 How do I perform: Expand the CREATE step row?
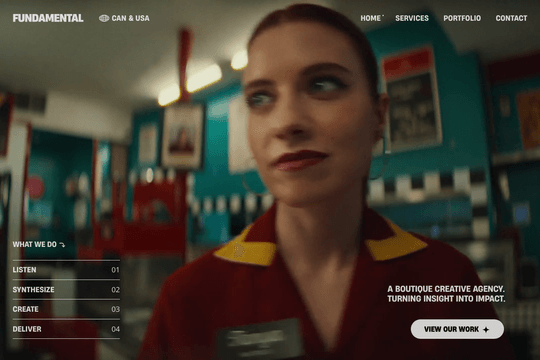(x=66, y=309)
